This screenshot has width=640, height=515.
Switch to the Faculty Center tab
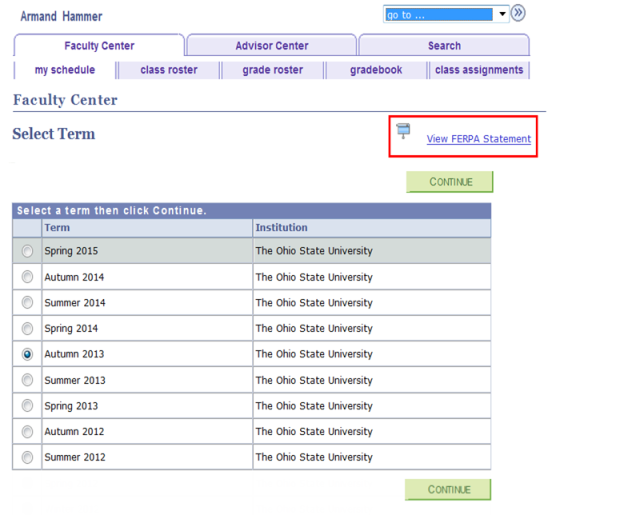99,45
